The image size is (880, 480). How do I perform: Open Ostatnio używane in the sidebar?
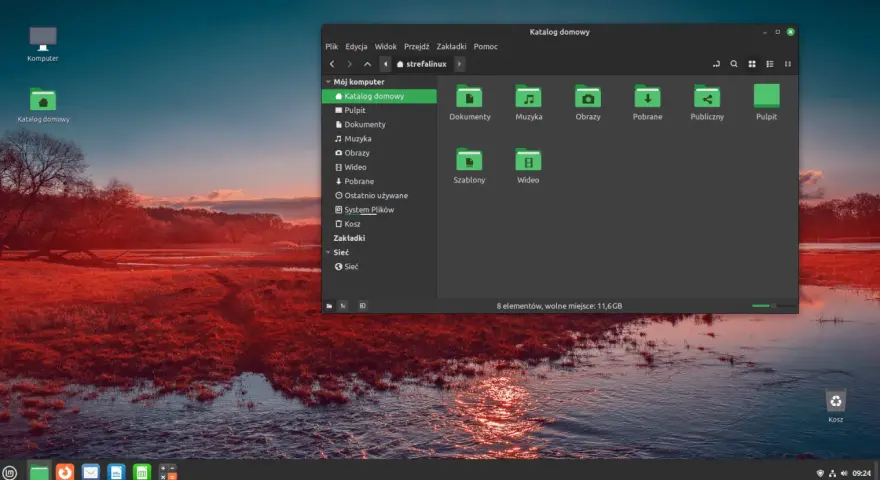pos(379,195)
